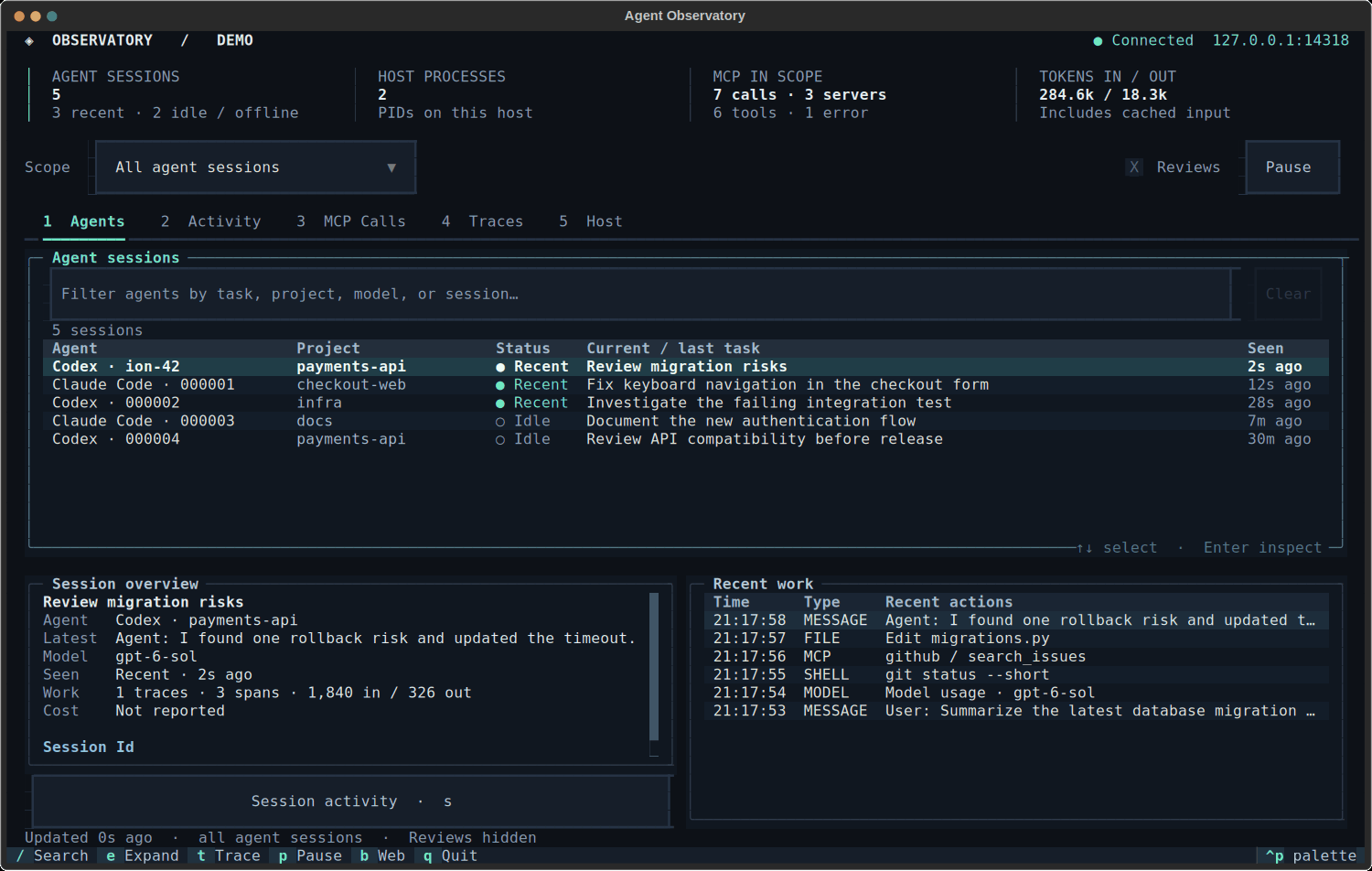This screenshot has height=871, width=1372.
Task: Click the Web shortcut in footer
Action: (x=382, y=856)
